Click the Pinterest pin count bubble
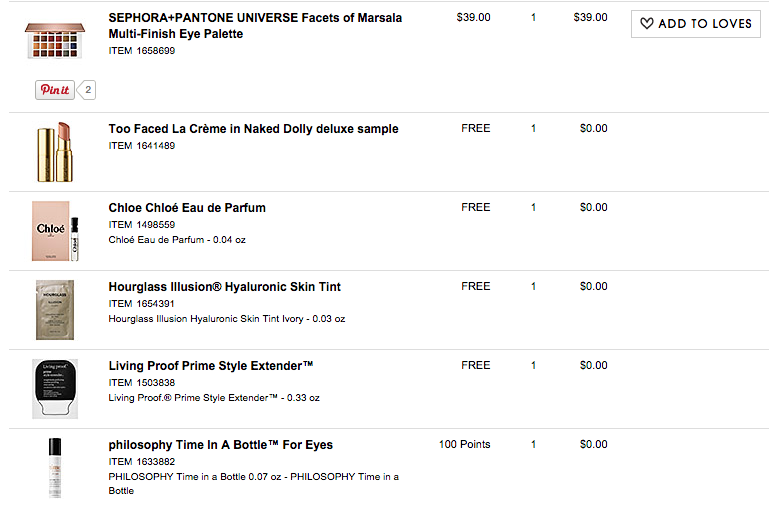The image size is (772, 525). point(87,90)
